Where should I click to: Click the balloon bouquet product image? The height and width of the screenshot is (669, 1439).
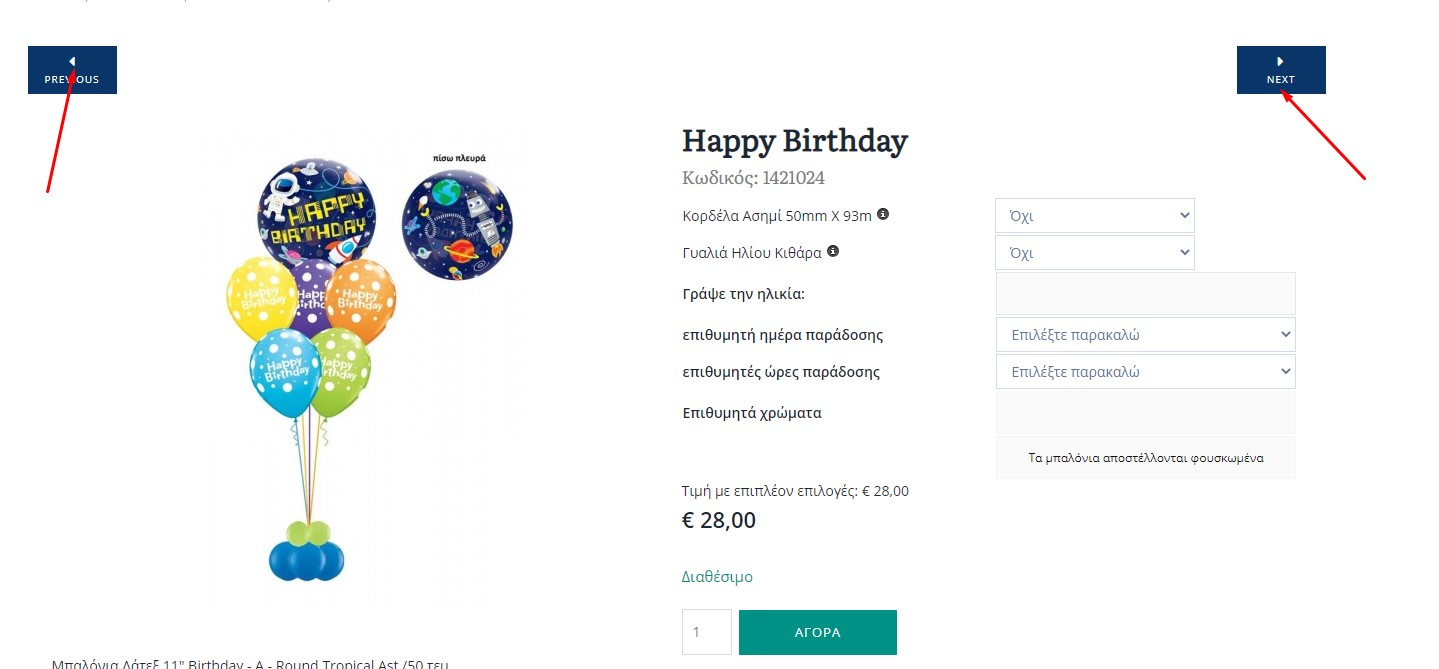coord(310,400)
